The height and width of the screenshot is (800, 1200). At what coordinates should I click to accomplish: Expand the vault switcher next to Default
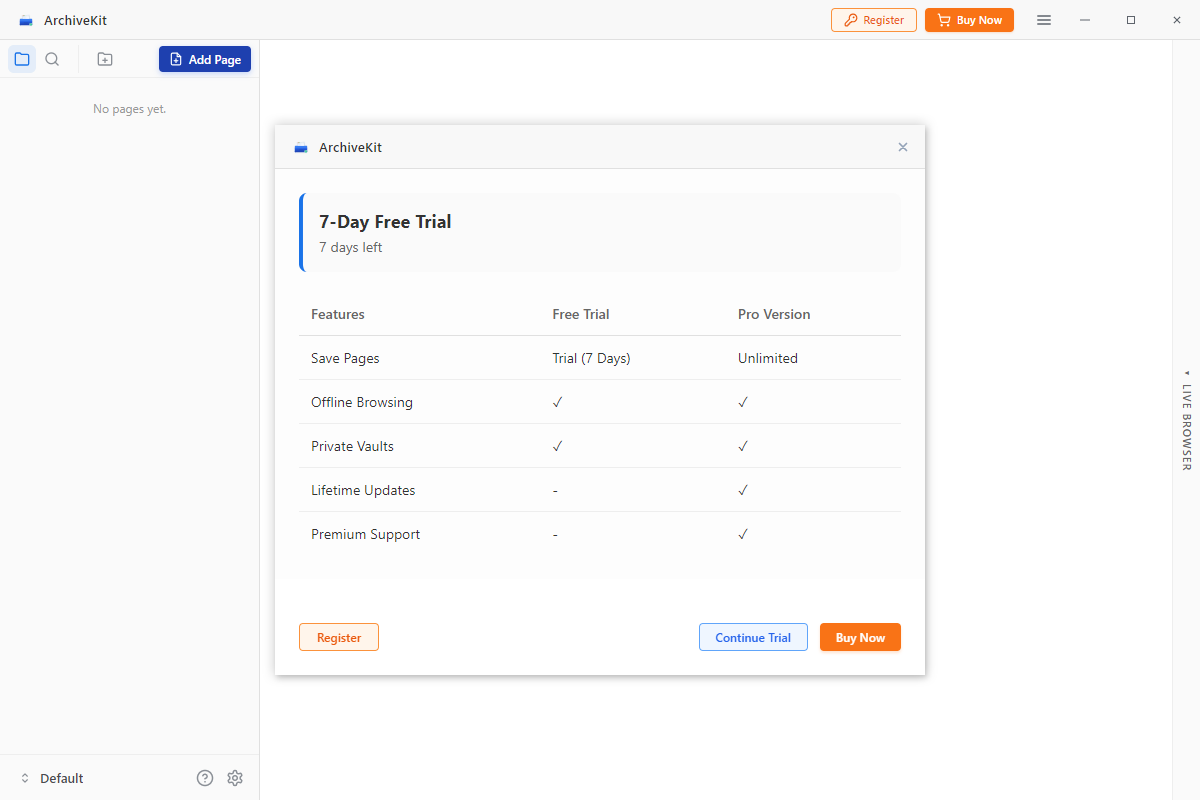pyautogui.click(x=25, y=777)
